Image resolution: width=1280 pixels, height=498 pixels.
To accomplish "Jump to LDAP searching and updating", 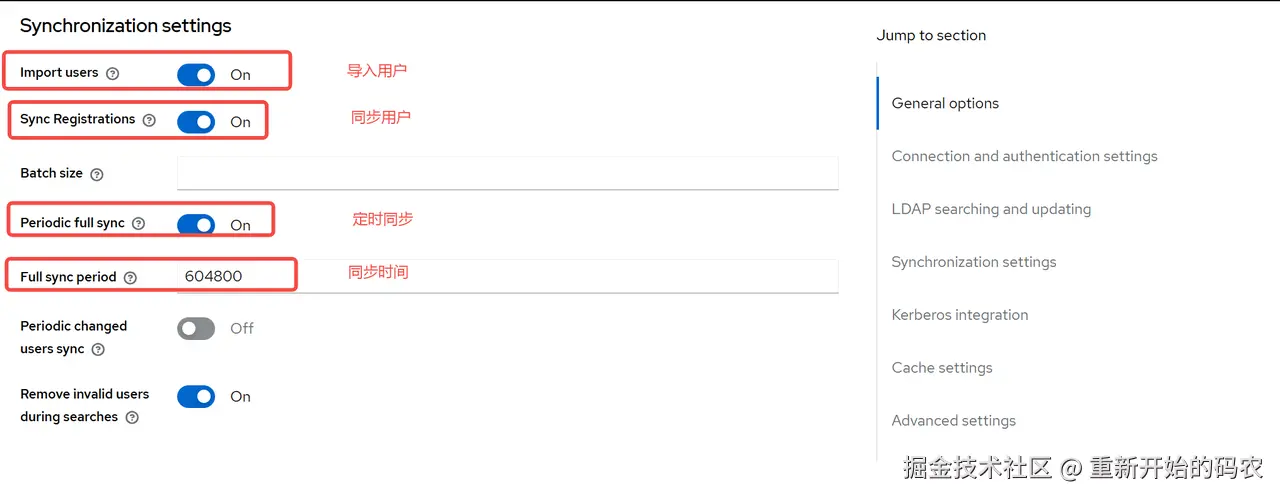I will [x=991, y=209].
